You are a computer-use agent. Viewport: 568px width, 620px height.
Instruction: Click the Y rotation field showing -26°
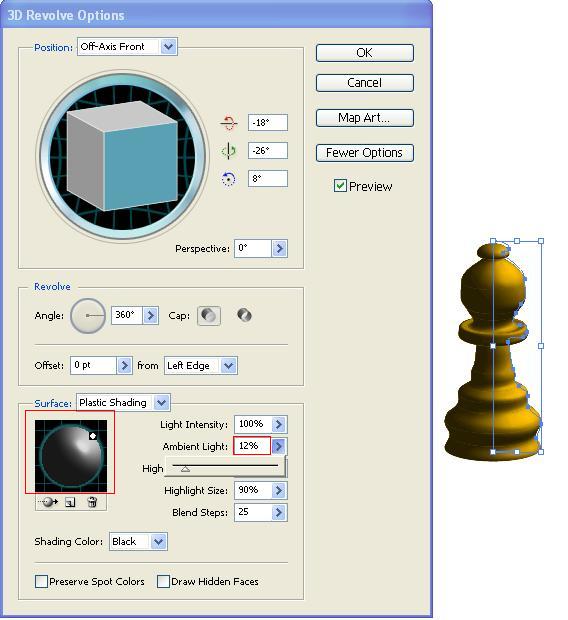(268, 151)
